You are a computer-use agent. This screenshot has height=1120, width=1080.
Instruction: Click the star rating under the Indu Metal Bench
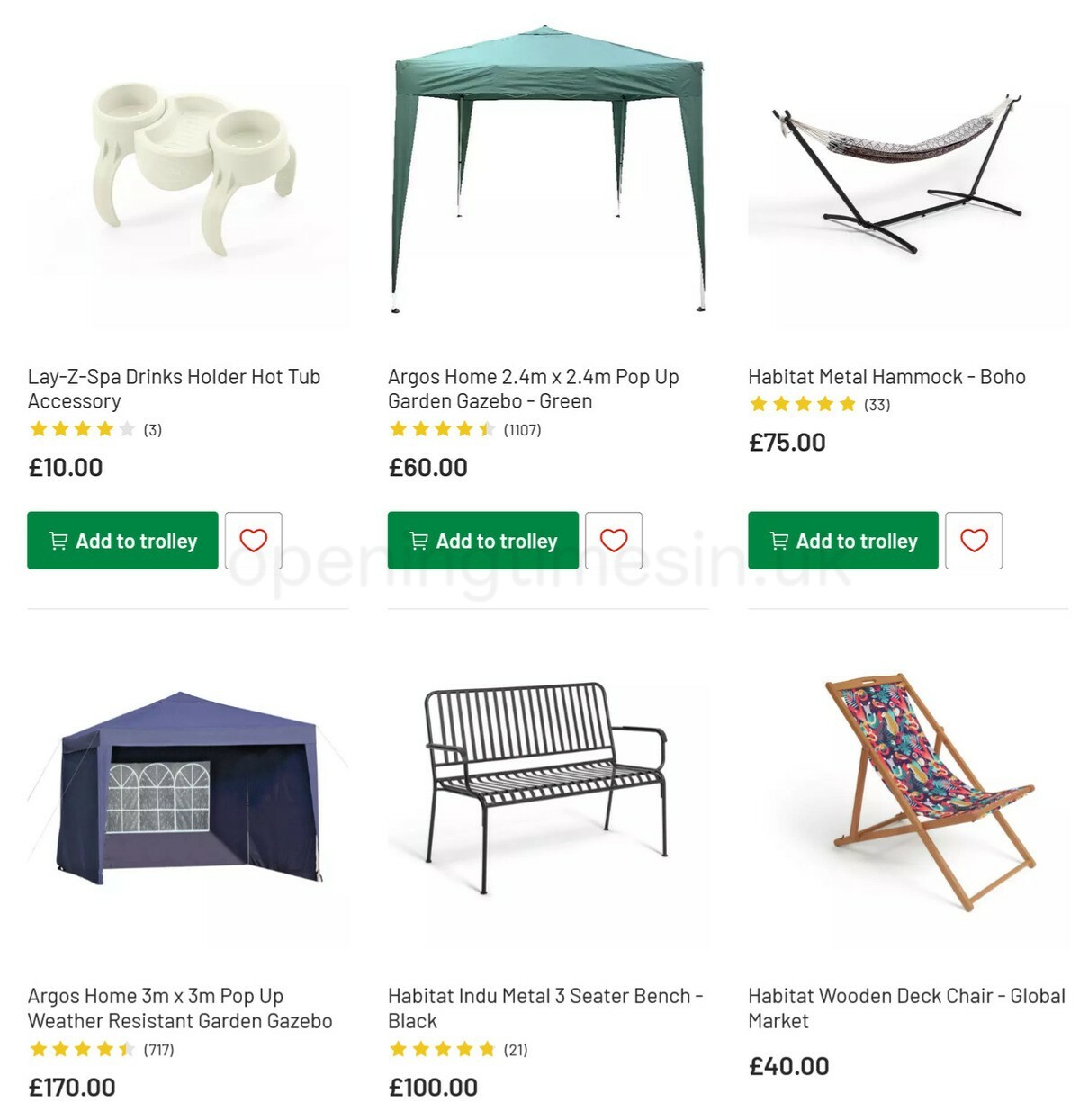click(x=443, y=1049)
